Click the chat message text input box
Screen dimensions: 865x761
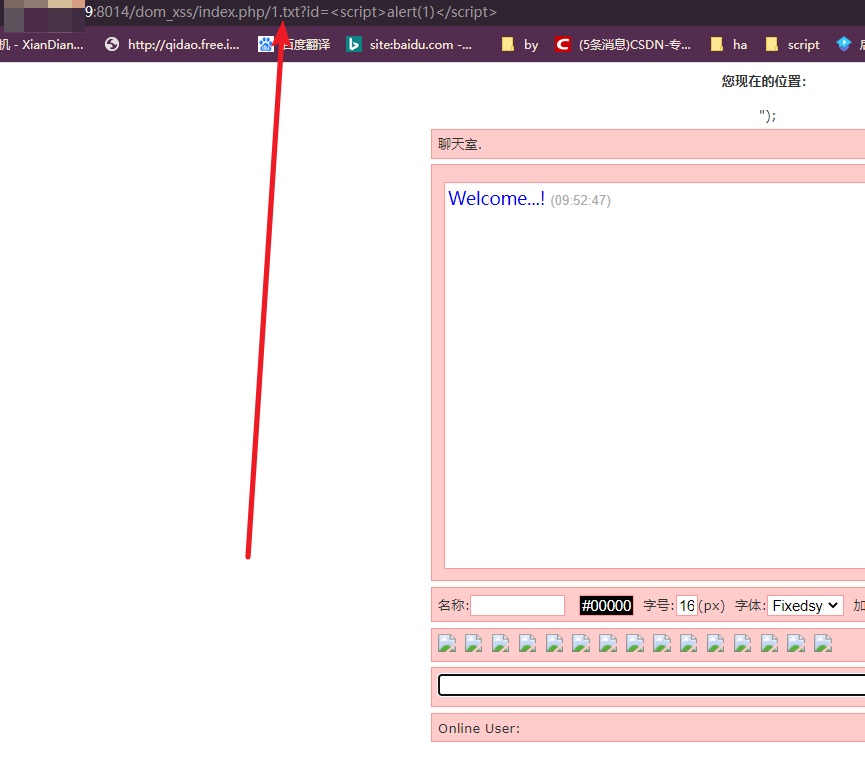[652, 685]
